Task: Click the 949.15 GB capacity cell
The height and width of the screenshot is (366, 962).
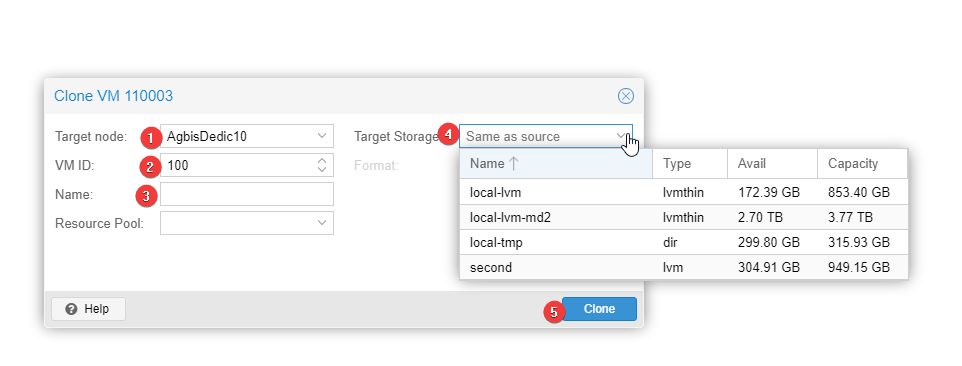Action: 863,267
